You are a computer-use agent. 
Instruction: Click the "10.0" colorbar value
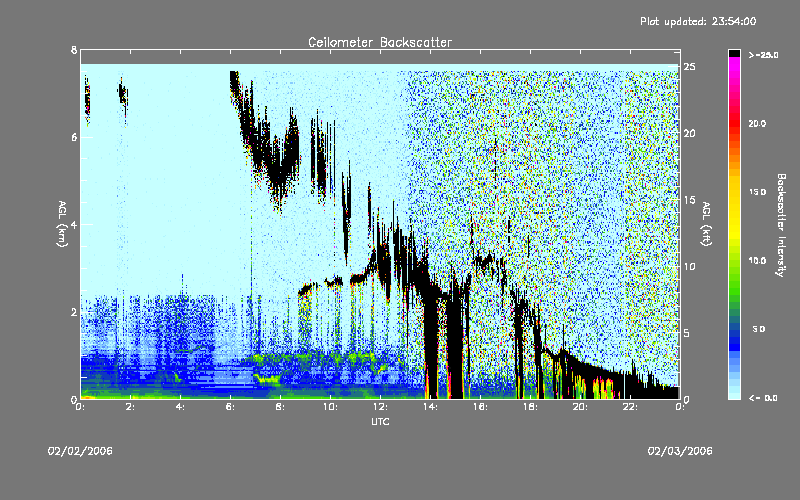[x=757, y=261]
